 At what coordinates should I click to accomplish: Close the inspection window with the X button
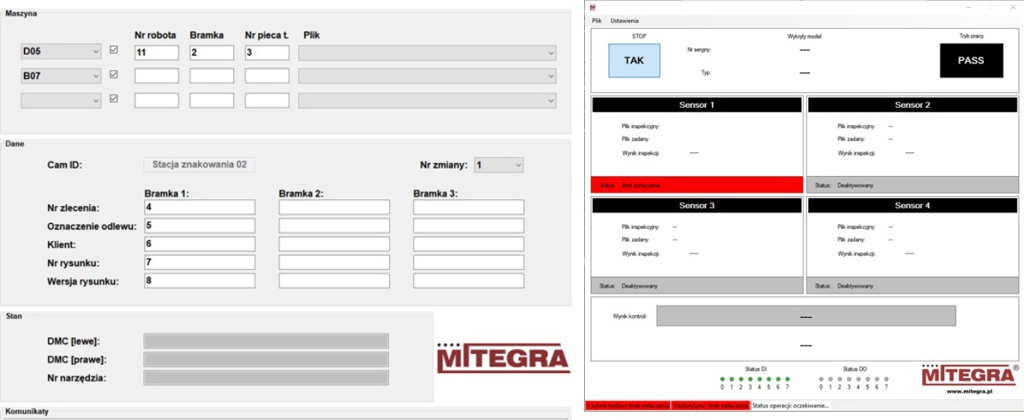[x=1013, y=7]
